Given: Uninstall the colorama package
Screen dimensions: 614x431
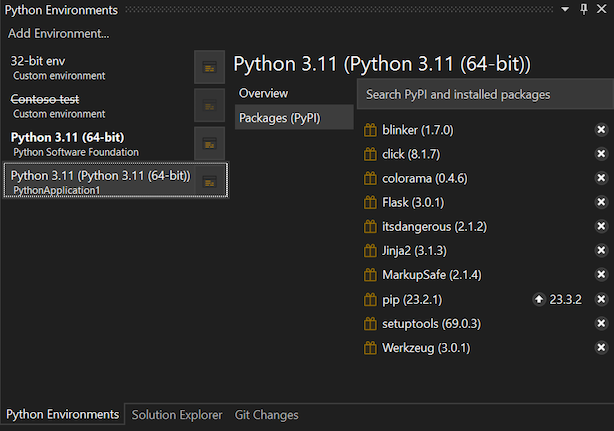Looking at the screenshot, I should pos(601,178).
